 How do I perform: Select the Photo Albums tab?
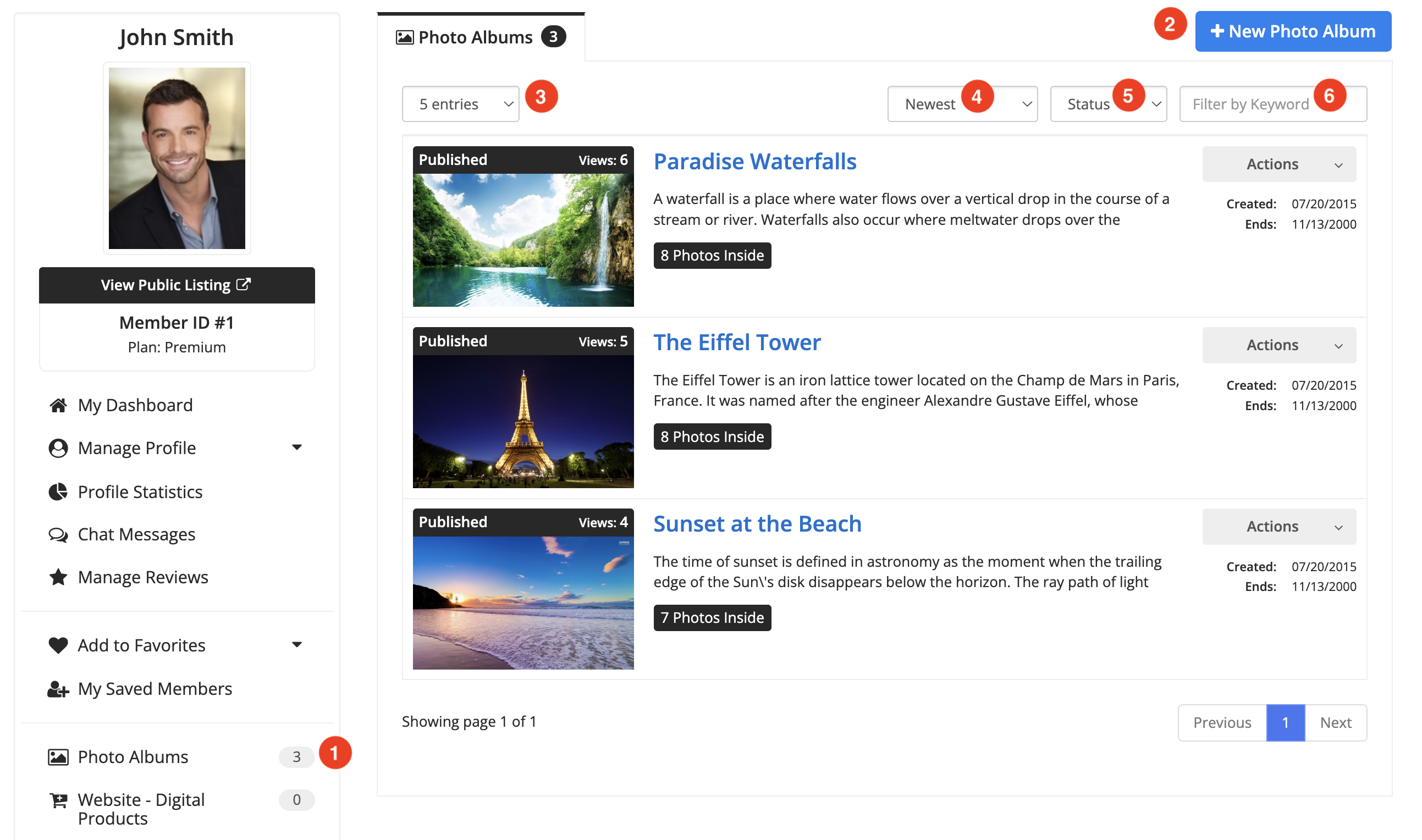480,37
